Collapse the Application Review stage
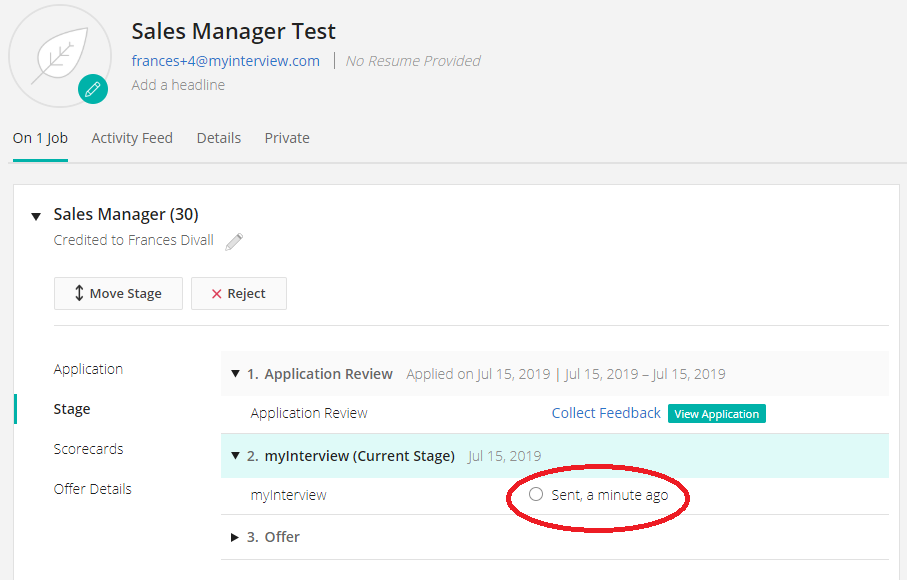907x580 pixels. coord(236,374)
